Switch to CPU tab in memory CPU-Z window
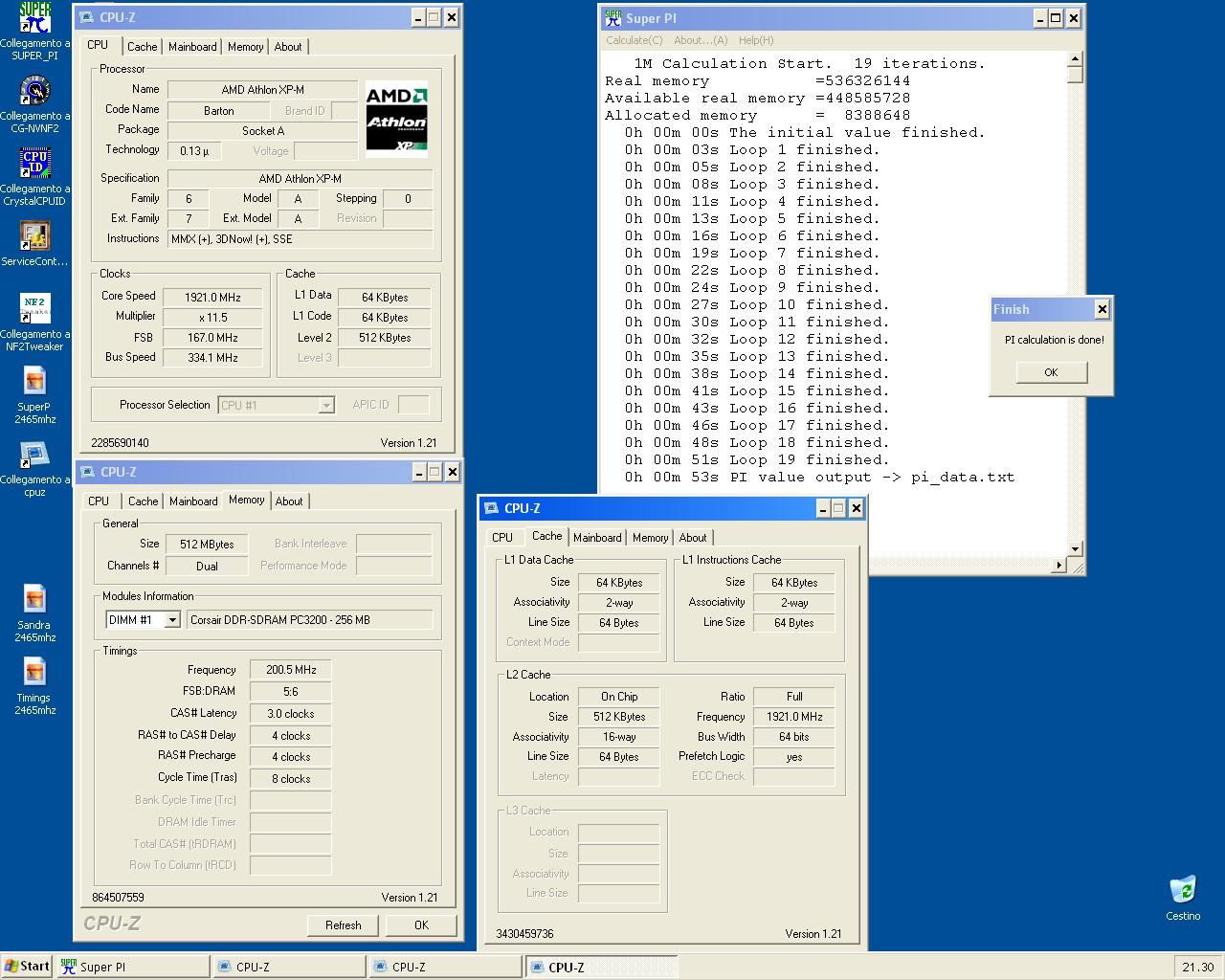 coord(99,501)
